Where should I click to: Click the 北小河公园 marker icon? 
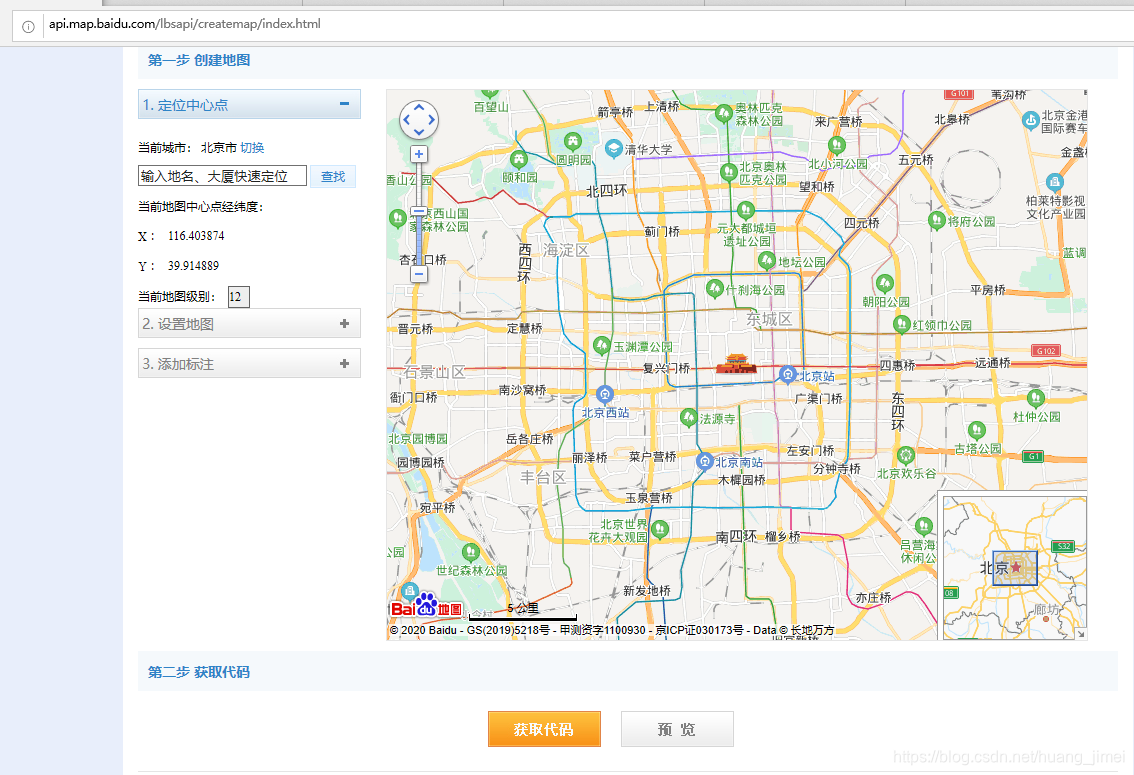point(837,145)
